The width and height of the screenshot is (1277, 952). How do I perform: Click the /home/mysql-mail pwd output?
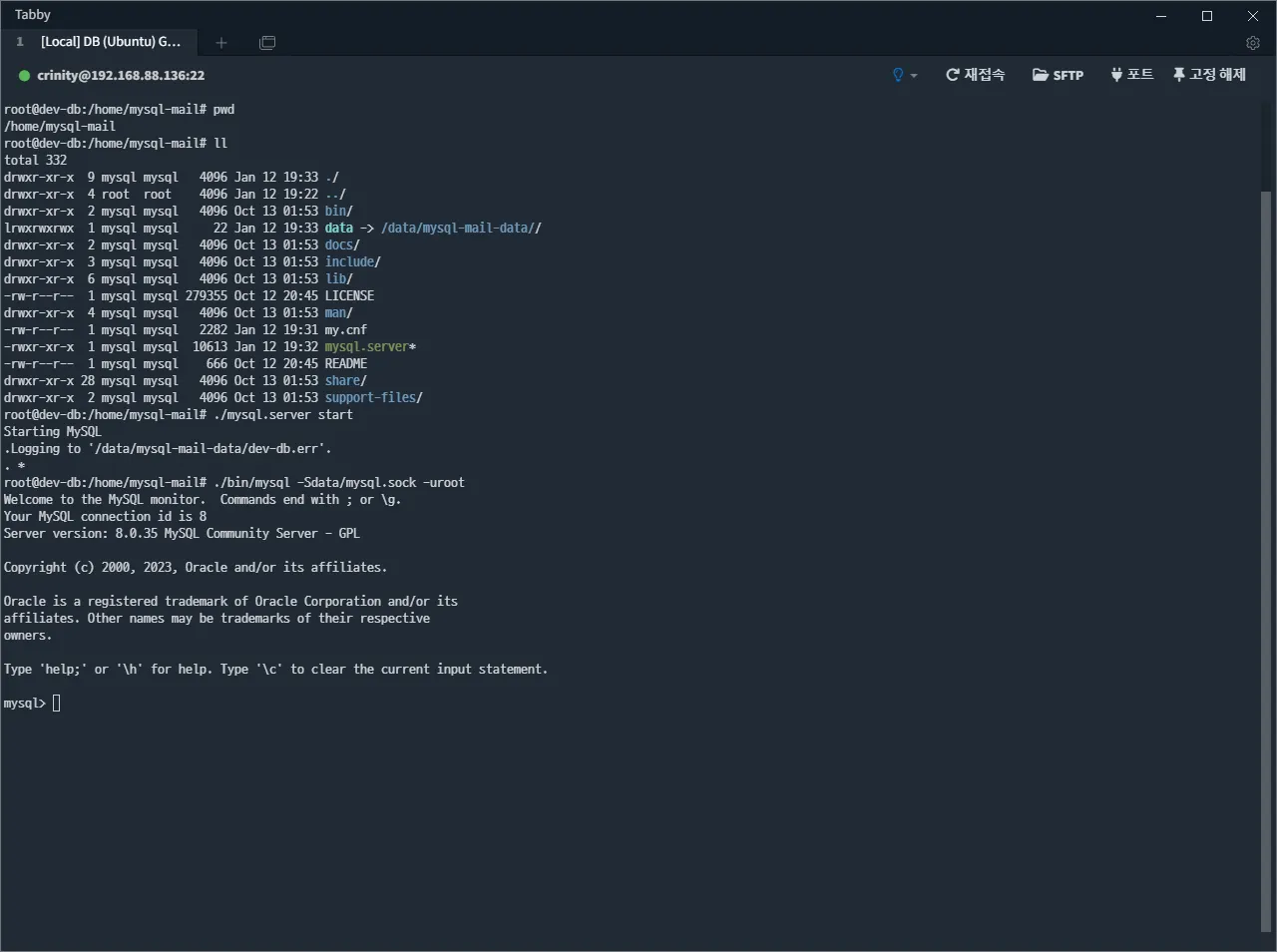tap(60, 127)
